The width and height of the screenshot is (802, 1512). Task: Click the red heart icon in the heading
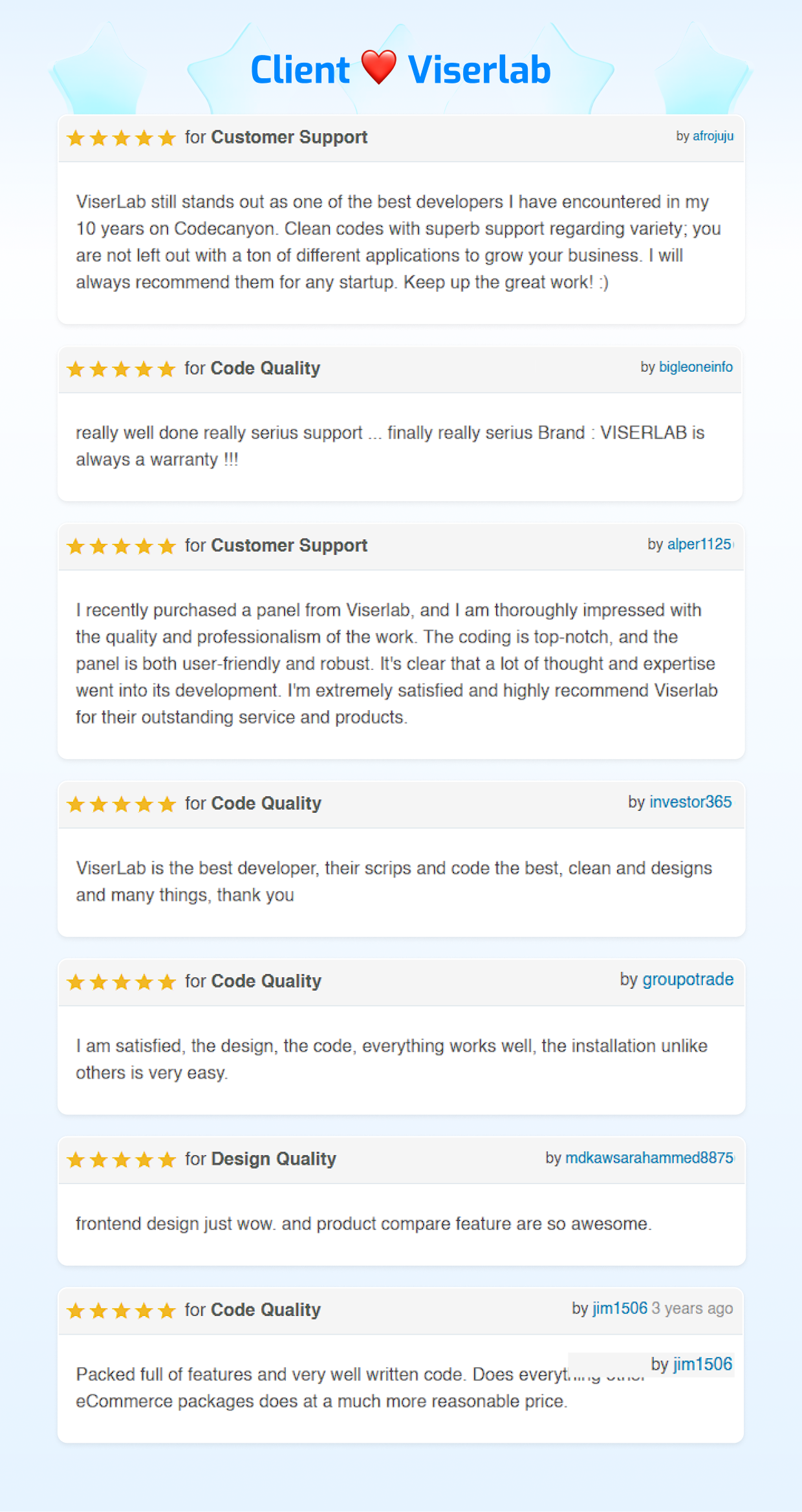pyautogui.click(x=378, y=67)
